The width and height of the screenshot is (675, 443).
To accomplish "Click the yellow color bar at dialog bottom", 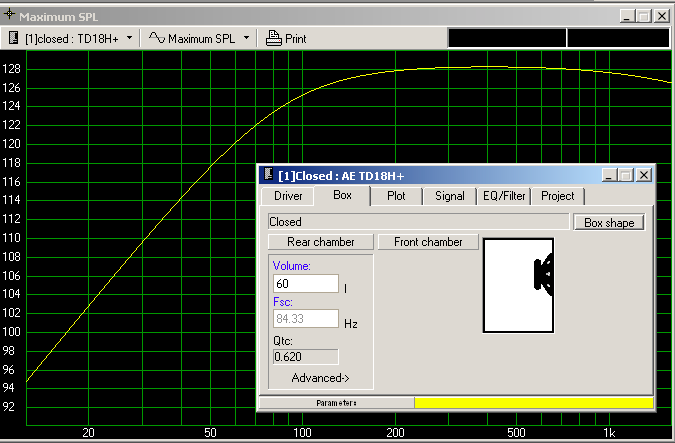I will [x=534, y=403].
